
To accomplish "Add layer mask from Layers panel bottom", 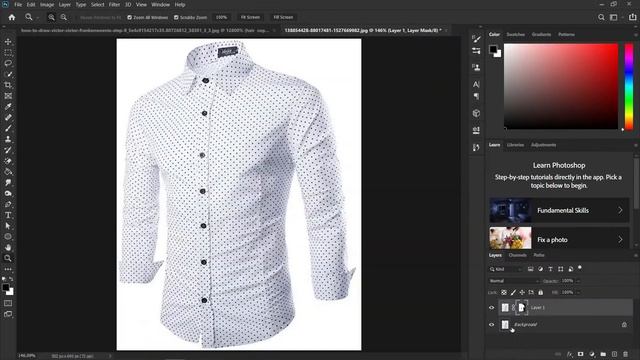I will pyautogui.click(x=580, y=354).
